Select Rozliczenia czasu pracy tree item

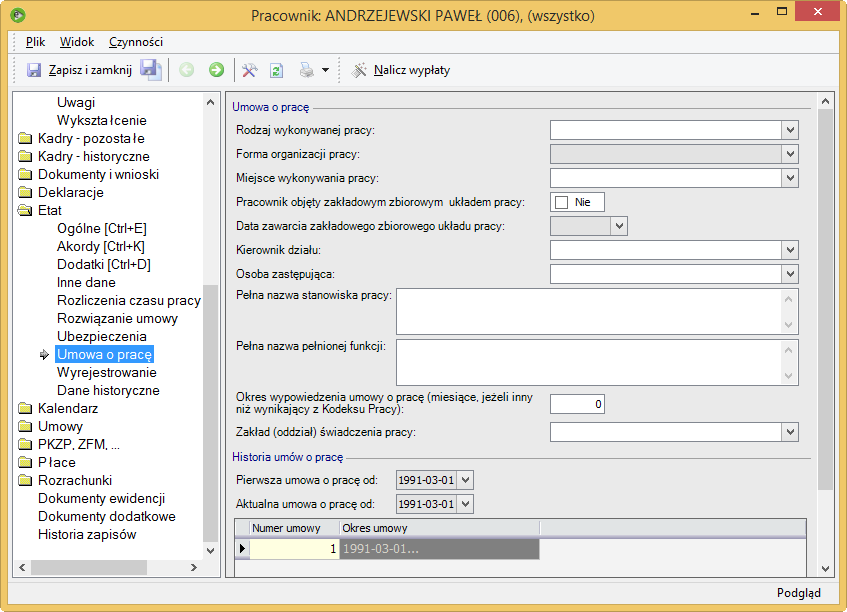(129, 300)
